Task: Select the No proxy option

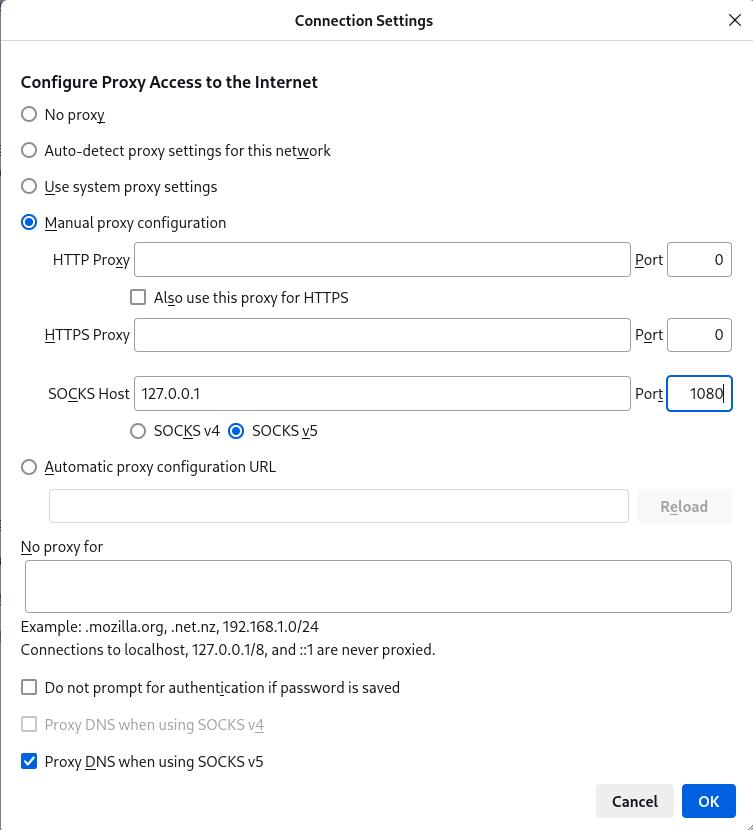Action: tap(29, 115)
